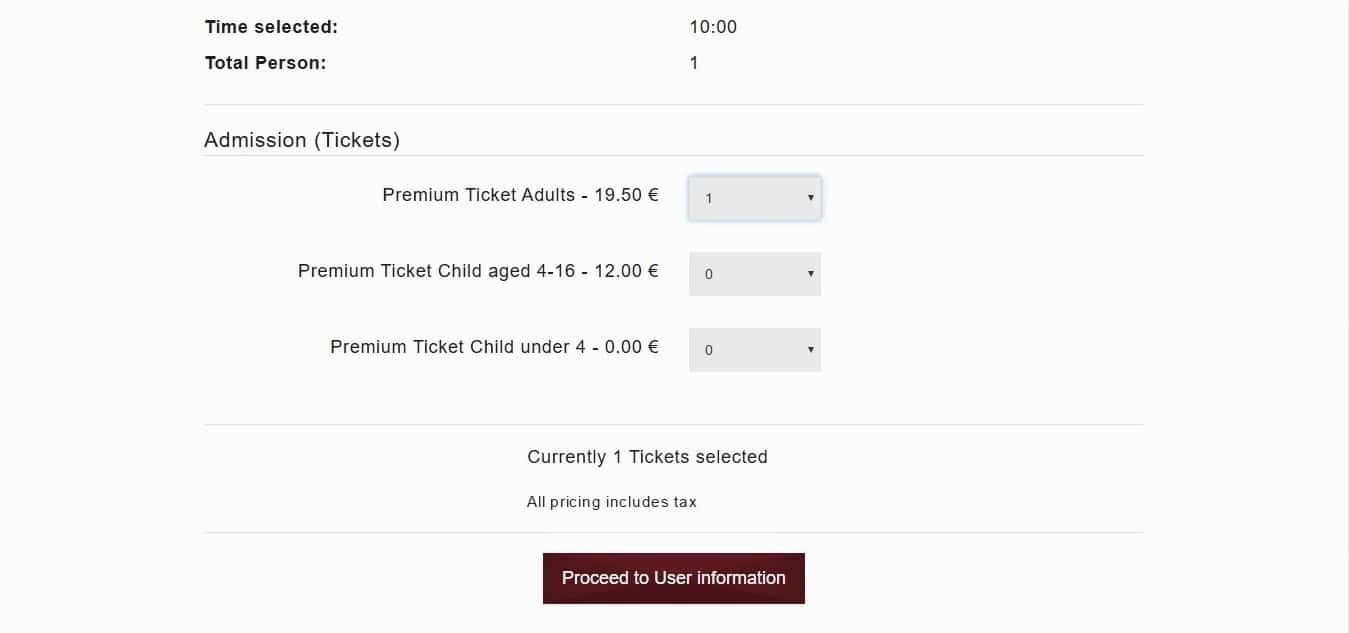This screenshot has width=1349, height=633.
Task: Click the arrow on the Adults ticket selector
Action: [x=810, y=198]
